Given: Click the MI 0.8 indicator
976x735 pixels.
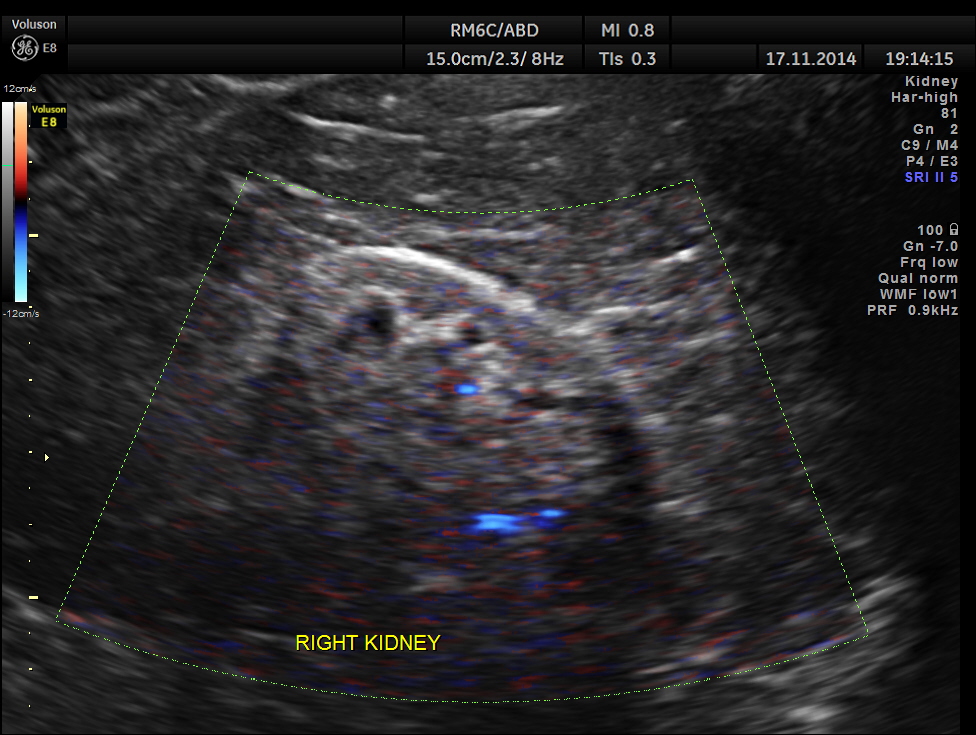Looking at the screenshot, I should pos(627,30).
